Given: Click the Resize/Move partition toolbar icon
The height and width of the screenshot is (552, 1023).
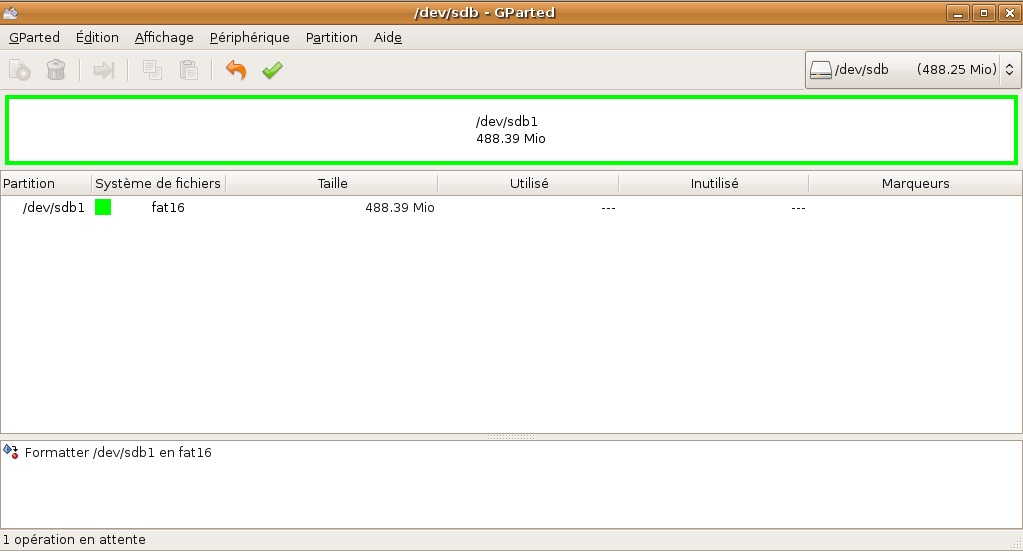Looking at the screenshot, I should (x=104, y=70).
